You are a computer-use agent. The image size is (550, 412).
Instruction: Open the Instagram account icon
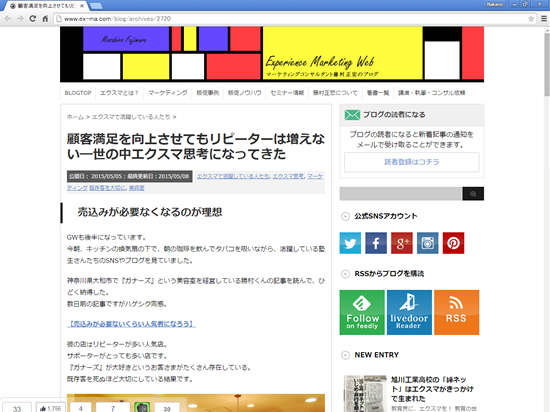427,243
